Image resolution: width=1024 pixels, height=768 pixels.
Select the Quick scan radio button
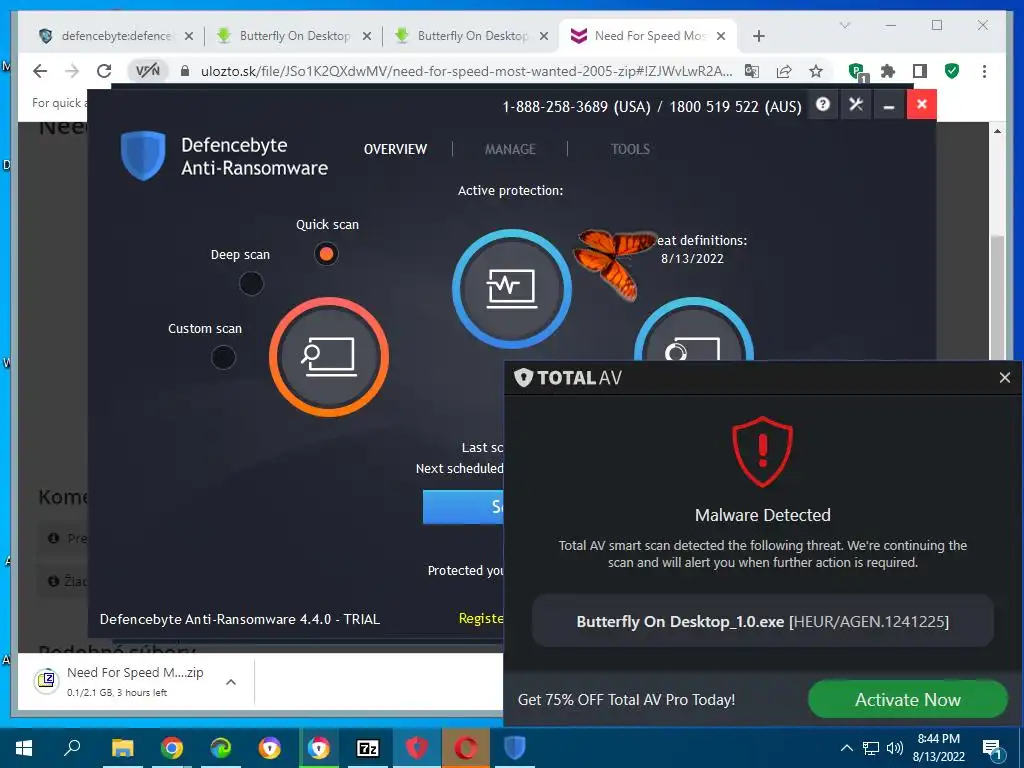(326, 253)
